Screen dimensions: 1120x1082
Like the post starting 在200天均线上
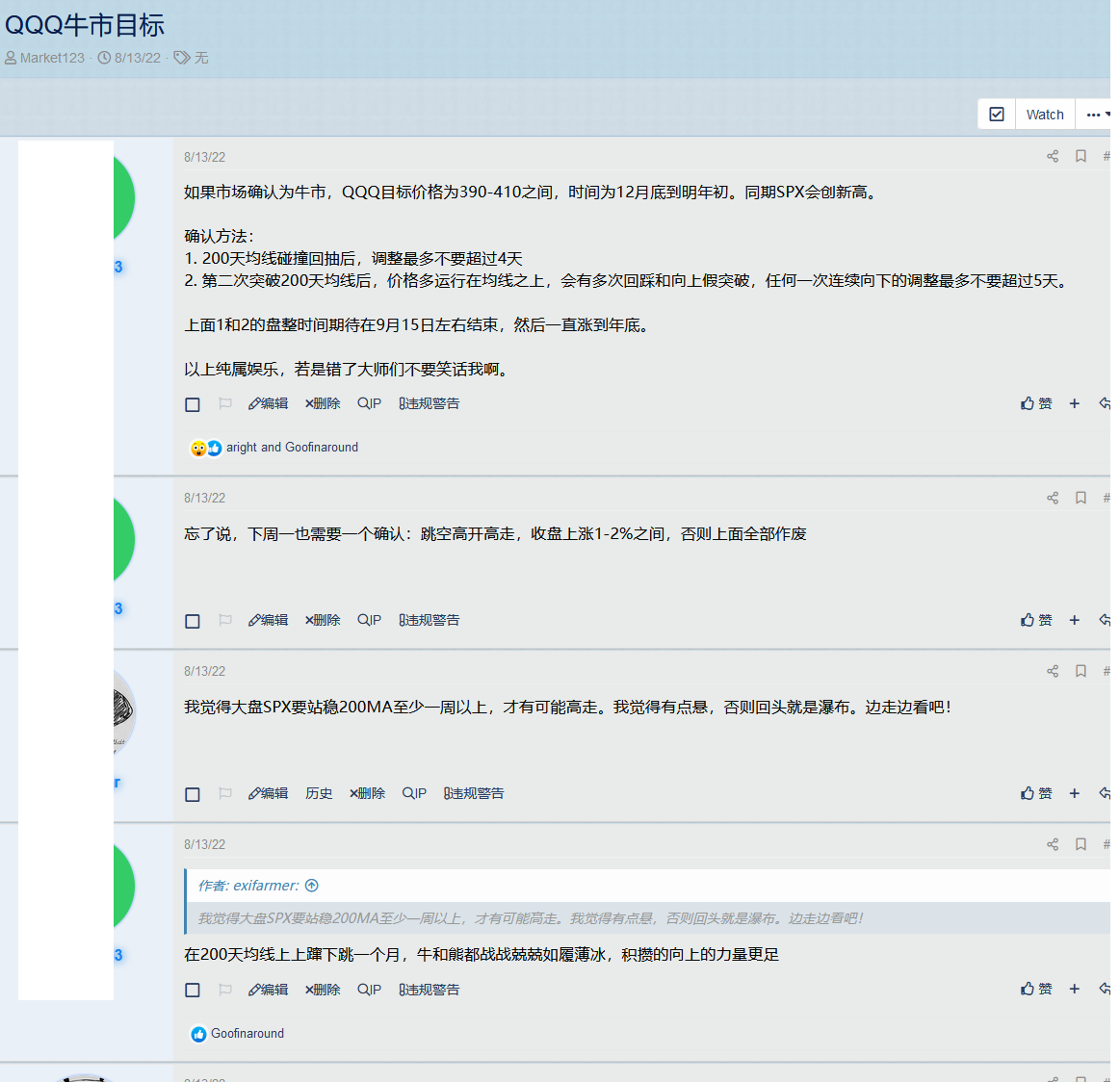[1035, 990]
